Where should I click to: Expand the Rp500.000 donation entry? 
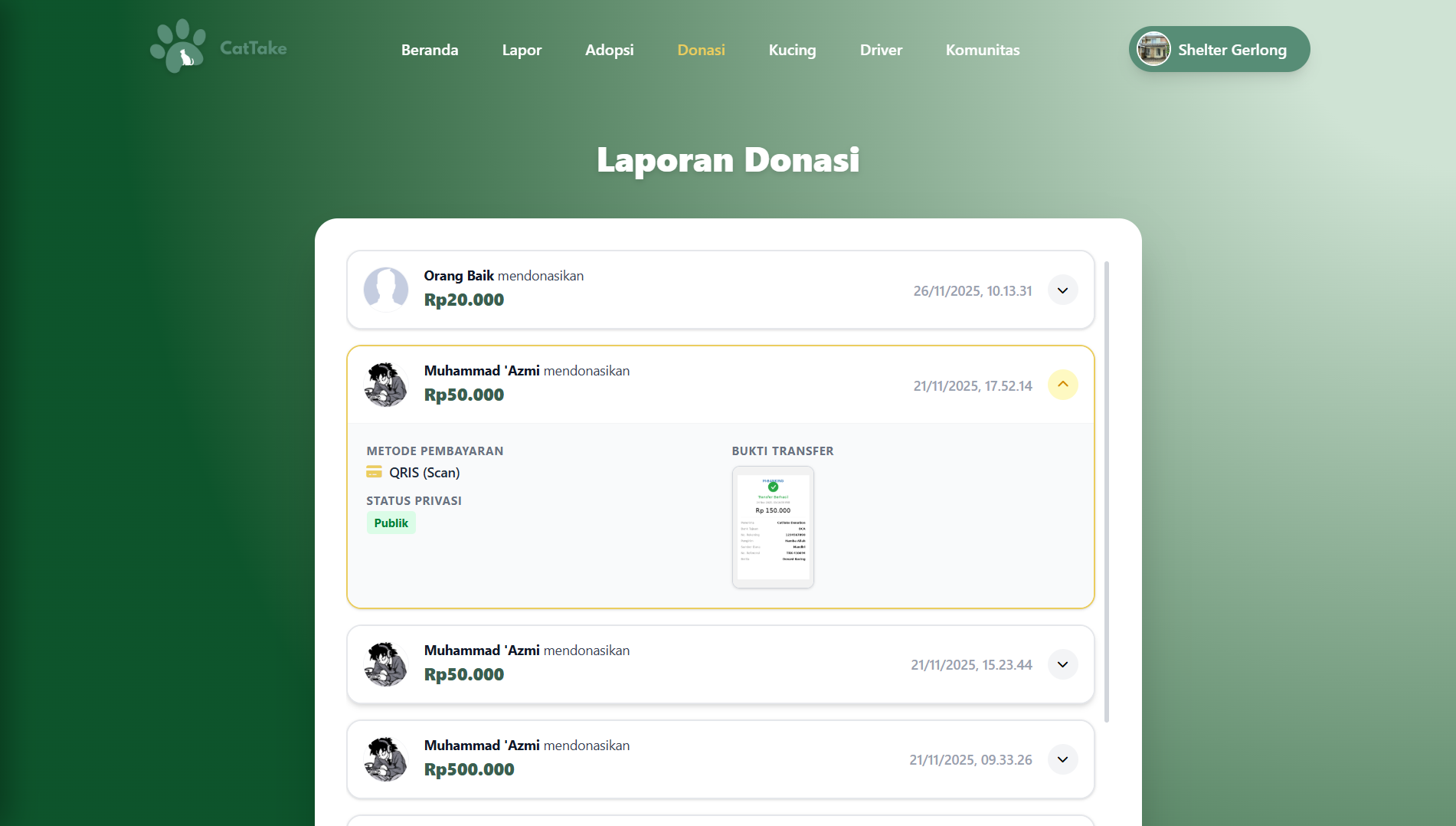[1062, 759]
